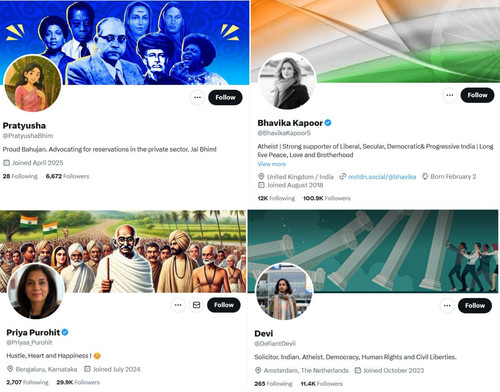The height and width of the screenshot is (392, 500).
Task: Open Devi's profile picture
Action: click(x=284, y=292)
